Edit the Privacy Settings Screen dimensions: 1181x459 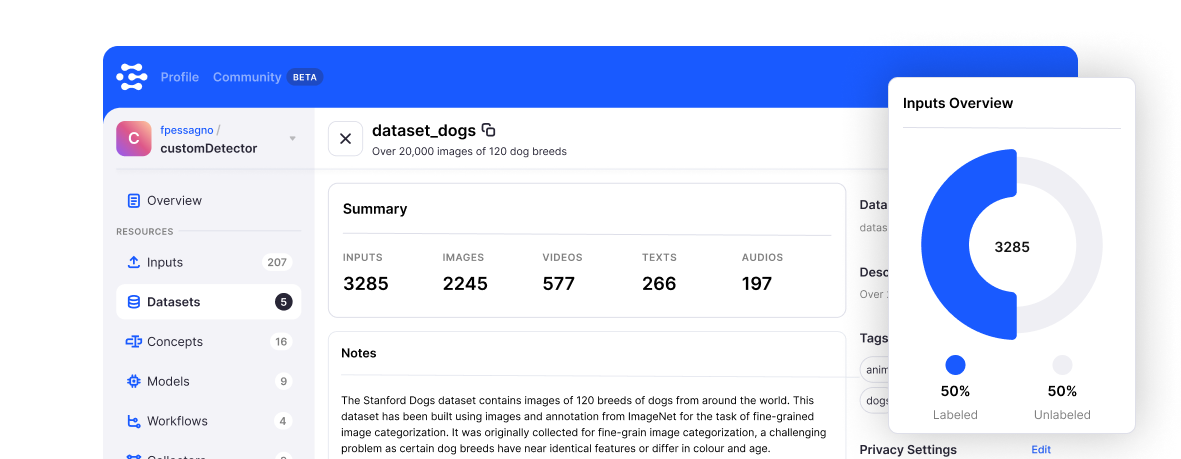1041,450
